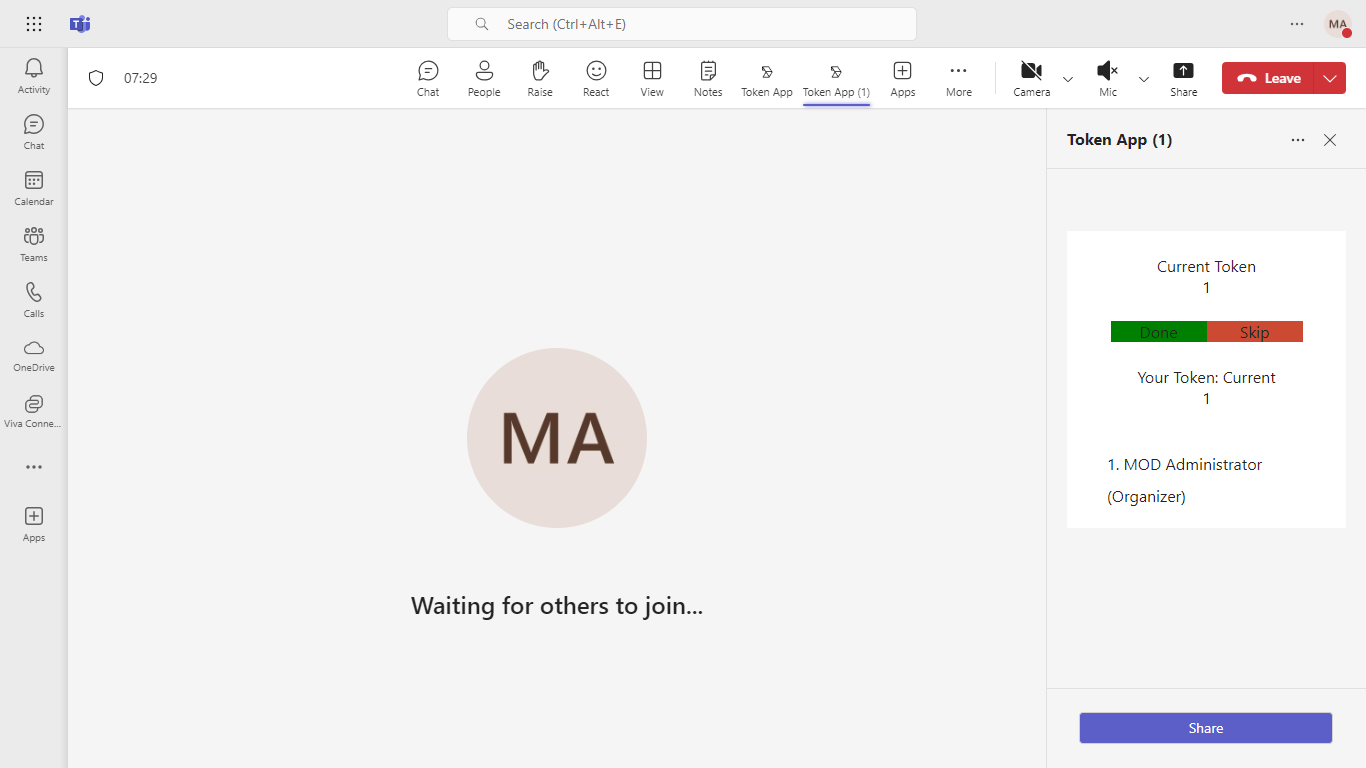Turn on the Camera
1366x768 pixels.
pyautogui.click(x=1032, y=78)
